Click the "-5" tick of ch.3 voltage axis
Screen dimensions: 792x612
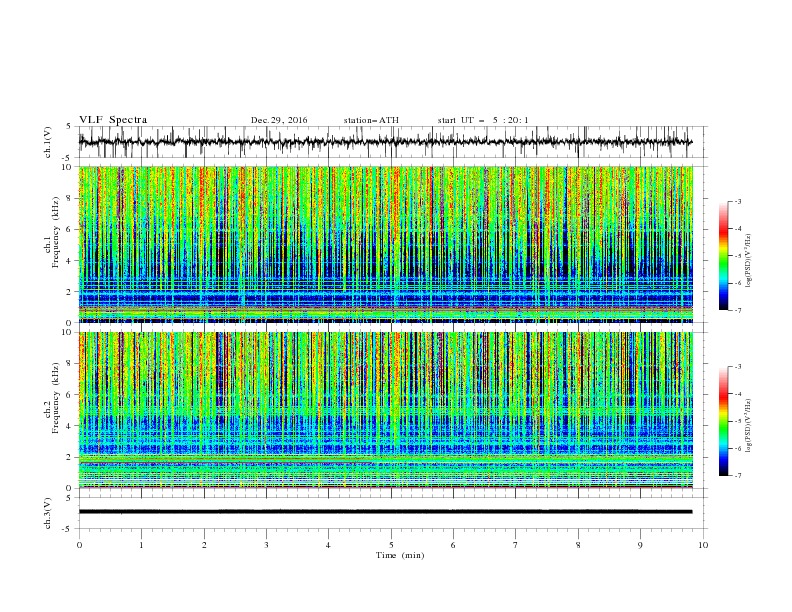coord(68,529)
